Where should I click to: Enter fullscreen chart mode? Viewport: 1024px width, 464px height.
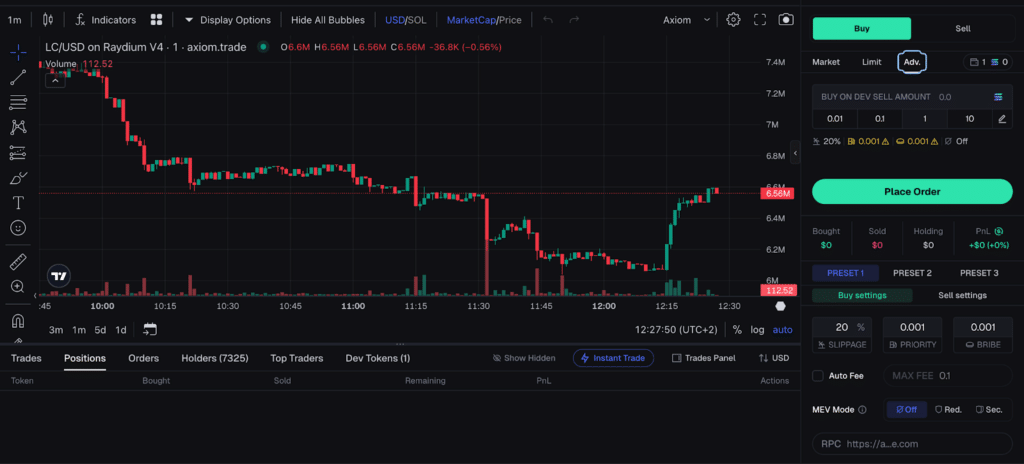760,20
